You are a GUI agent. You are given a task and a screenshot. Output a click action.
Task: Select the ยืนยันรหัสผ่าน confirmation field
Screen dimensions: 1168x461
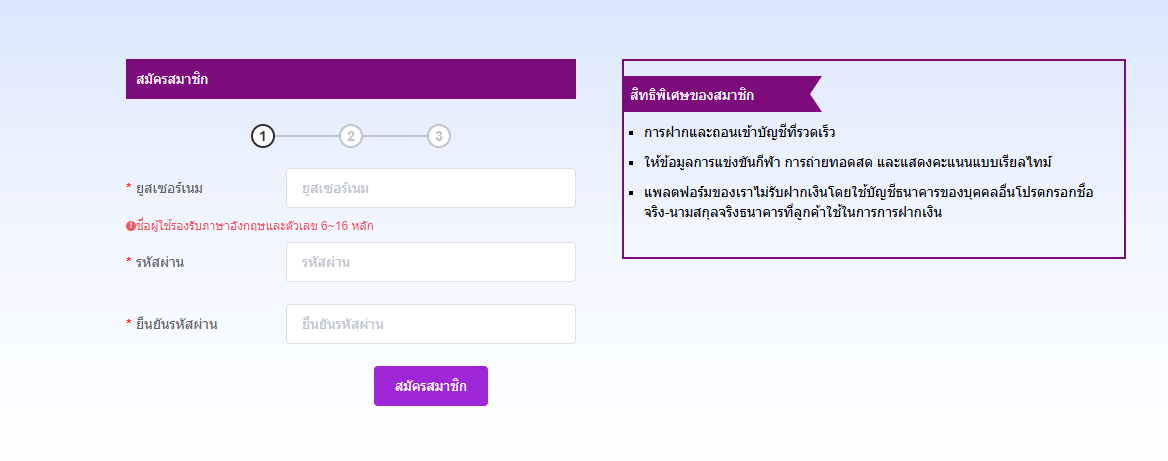pyautogui.click(x=431, y=324)
